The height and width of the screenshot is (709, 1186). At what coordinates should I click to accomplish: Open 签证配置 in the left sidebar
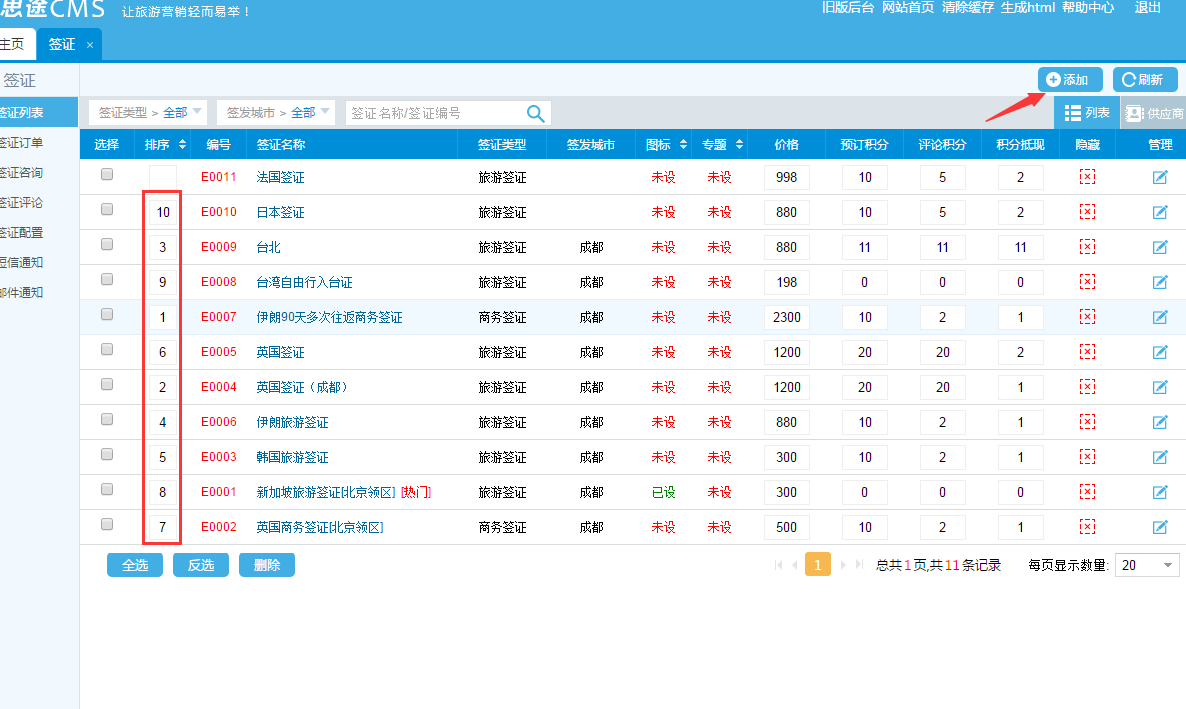[x=22, y=233]
